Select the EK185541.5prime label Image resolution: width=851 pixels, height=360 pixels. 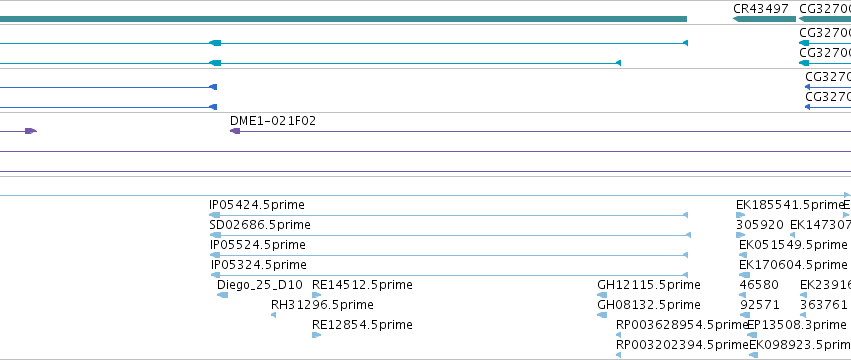(789, 205)
